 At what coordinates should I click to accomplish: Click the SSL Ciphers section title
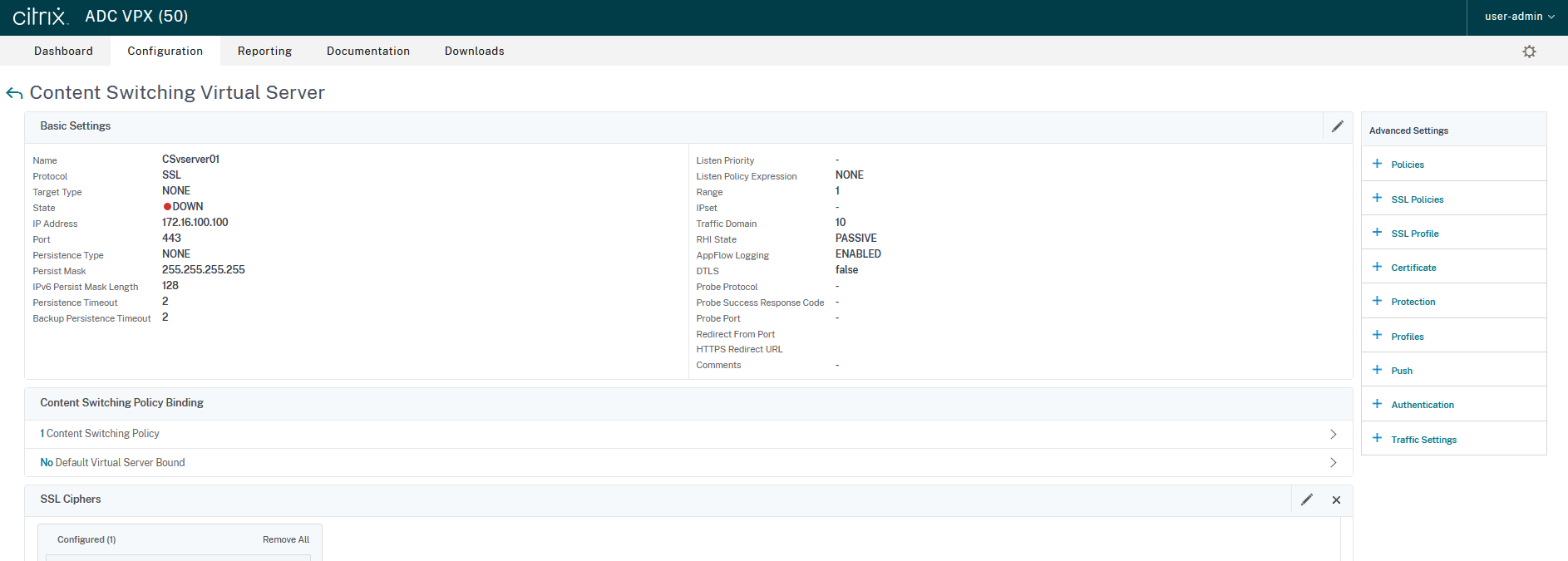click(x=71, y=499)
